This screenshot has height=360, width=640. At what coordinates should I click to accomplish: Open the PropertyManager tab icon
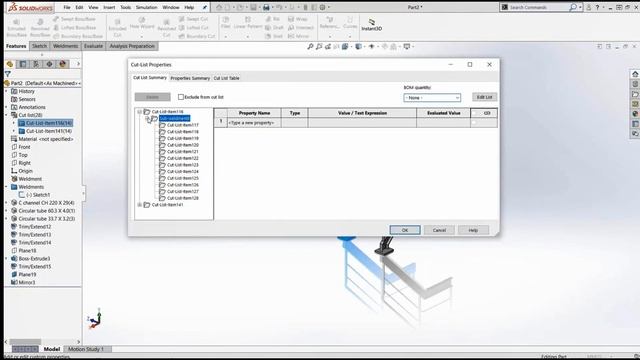23,64
